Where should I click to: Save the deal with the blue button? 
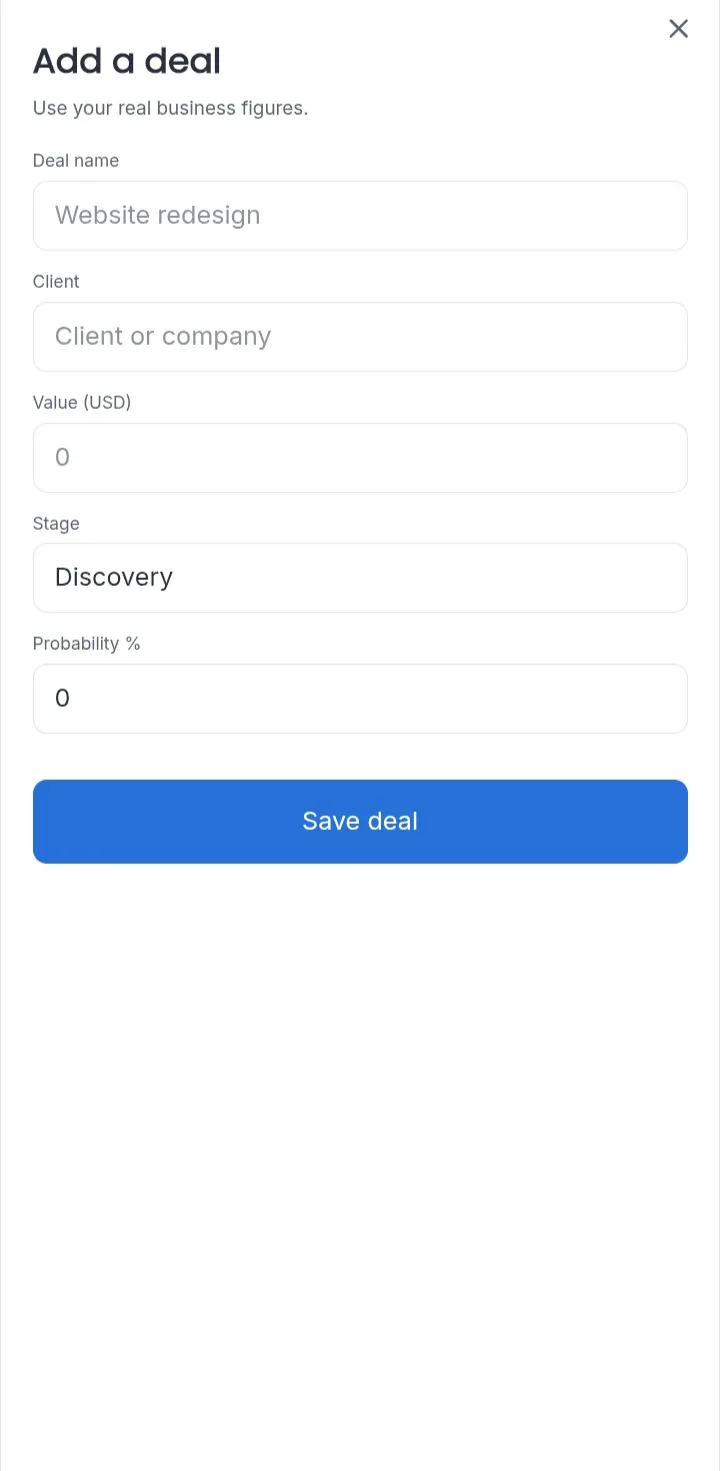click(x=360, y=821)
